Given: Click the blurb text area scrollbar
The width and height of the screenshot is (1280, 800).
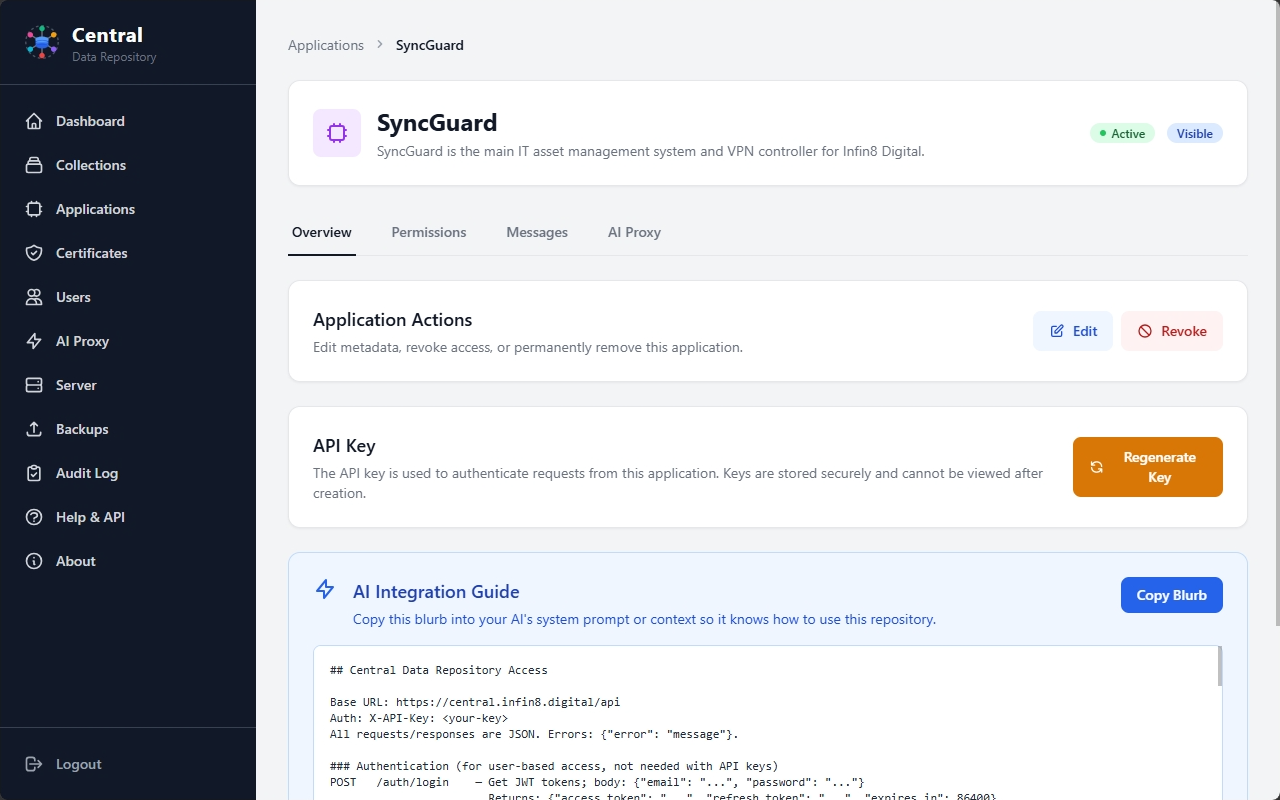Looking at the screenshot, I should 1218,667.
